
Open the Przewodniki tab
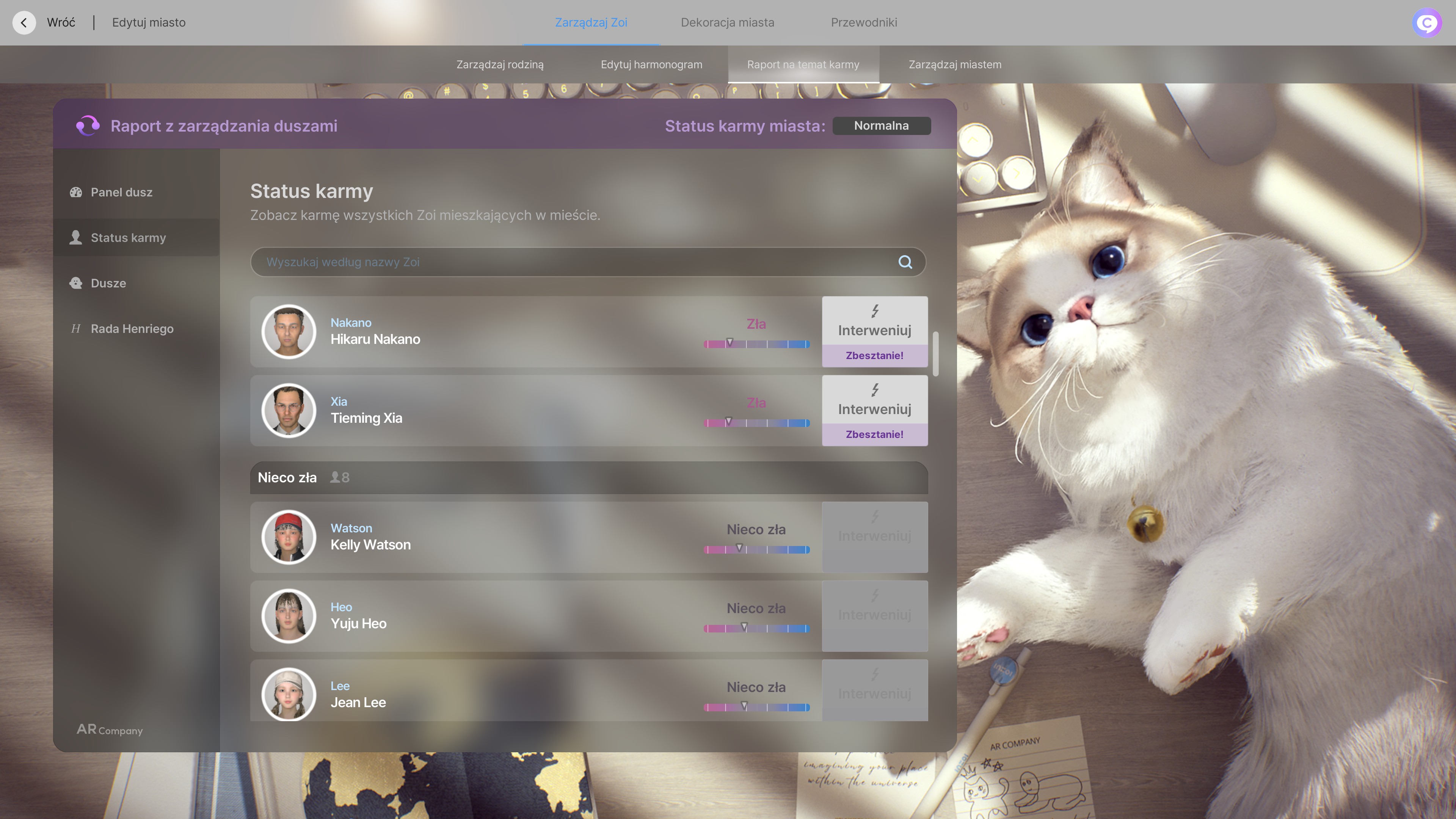tap(864, 23)
